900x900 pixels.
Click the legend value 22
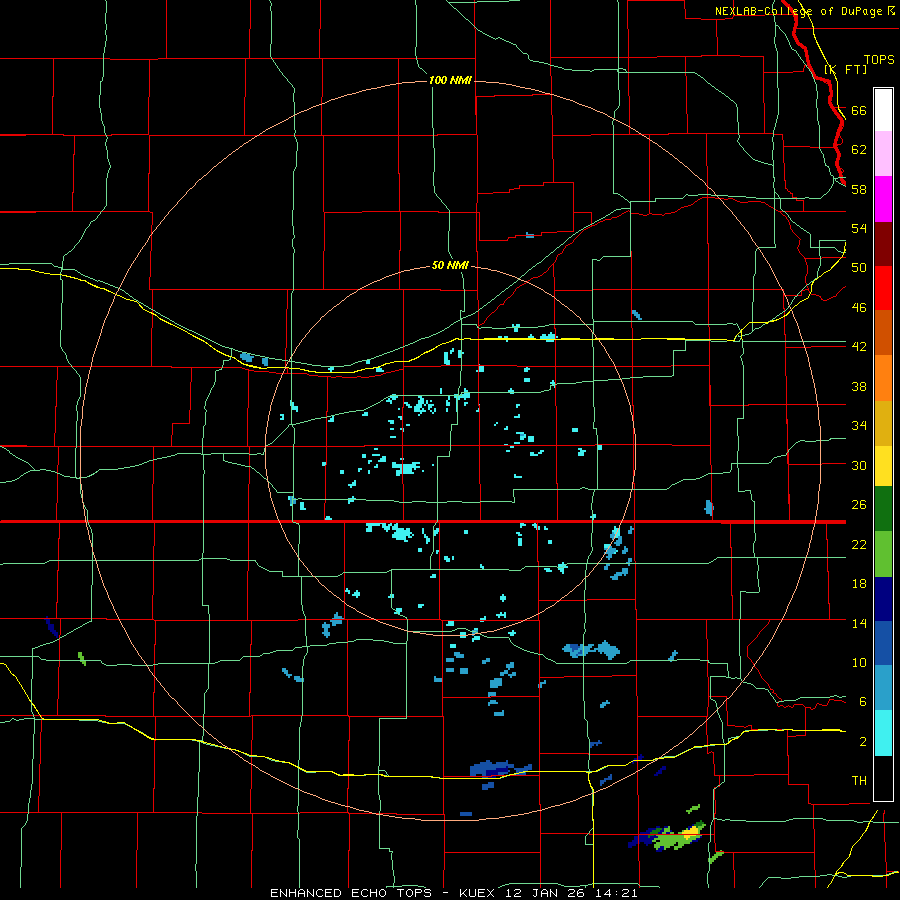[x=859, y=544]
